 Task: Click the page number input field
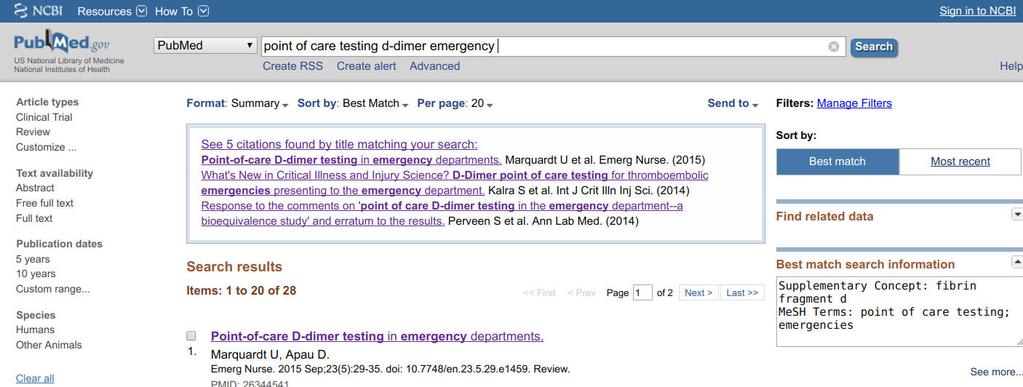(x=642, y=292)
